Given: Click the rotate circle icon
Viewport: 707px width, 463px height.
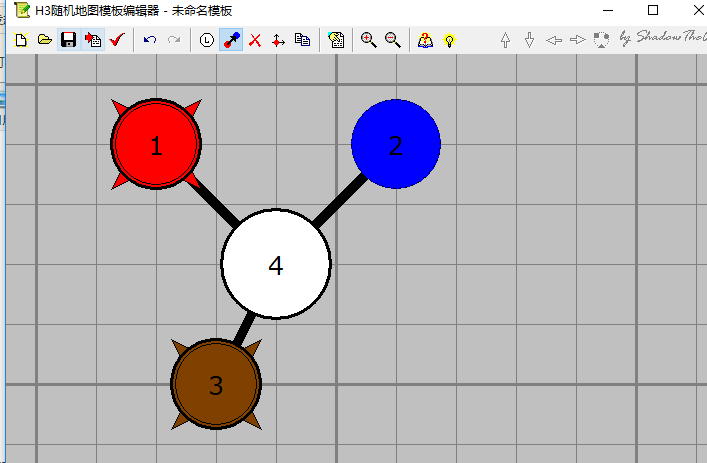Looking at the screenshot, I should tap(601, 40).
